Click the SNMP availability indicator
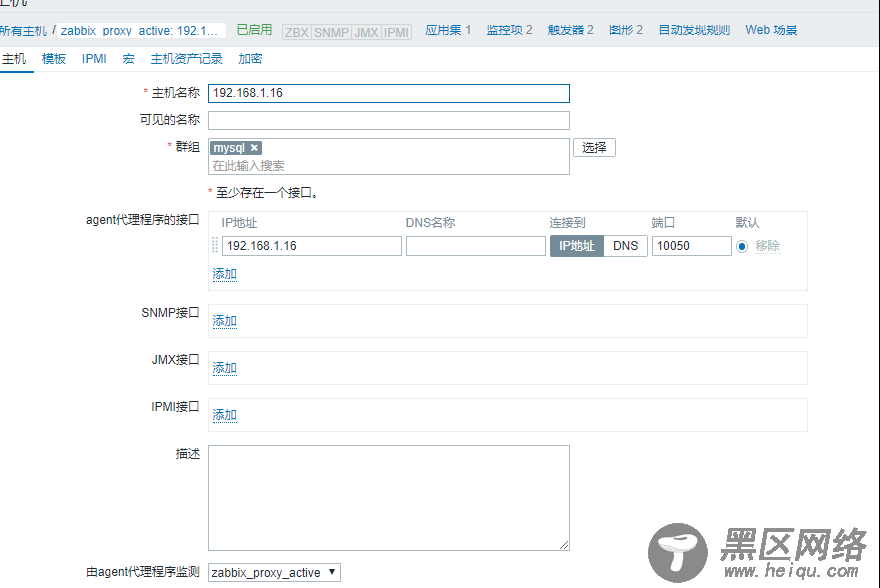This screenshot has width=880, height=588. click(x=331, y=32)
